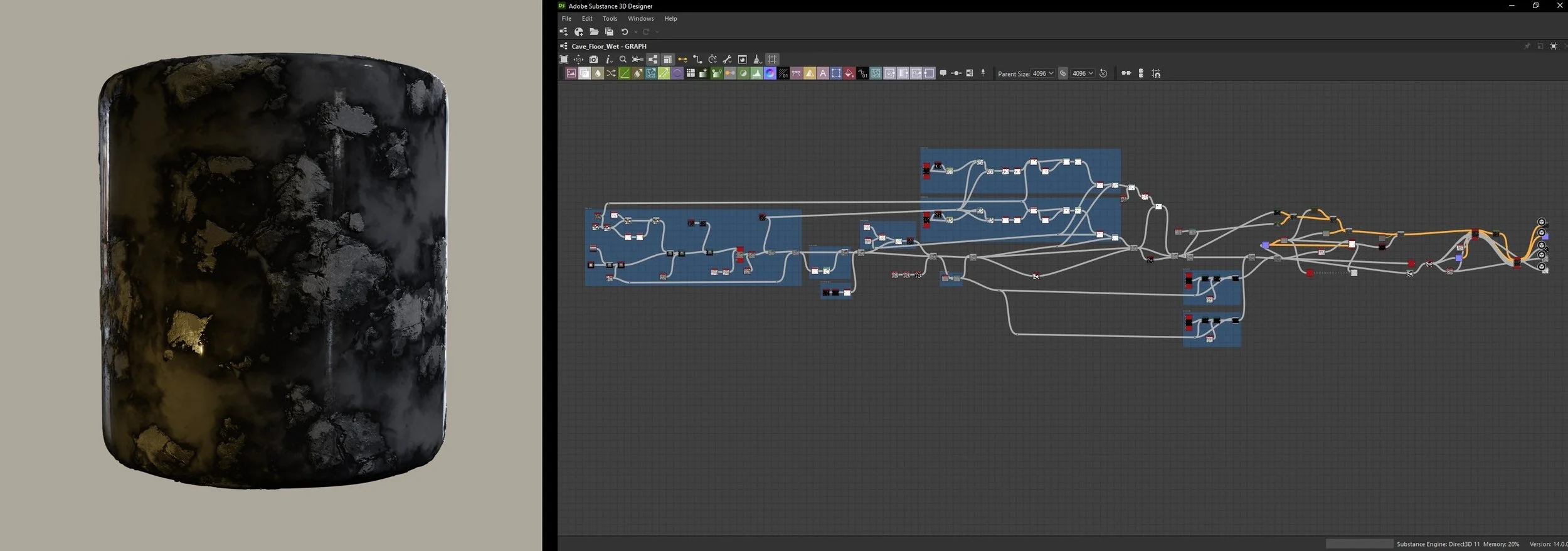Viewport: 1568px width, 551px height.
Task: Click the link routing style icon
Action: (x=697, y=60)
